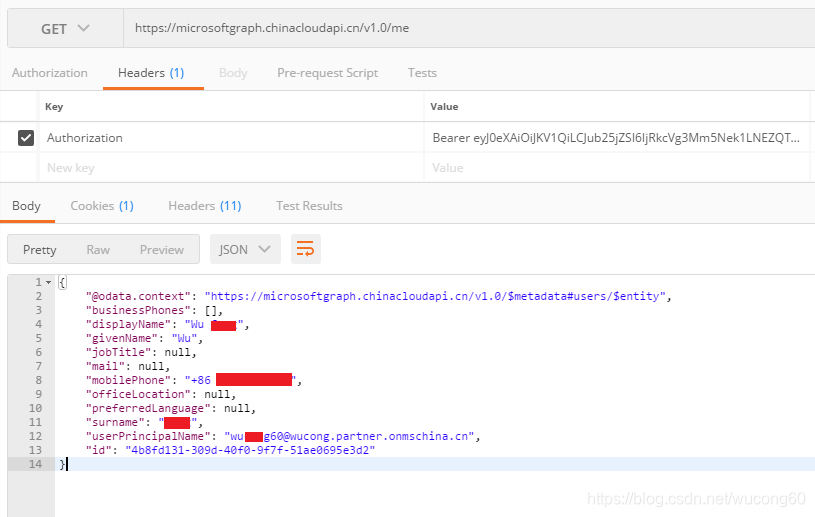Click the Key column header

54,107
